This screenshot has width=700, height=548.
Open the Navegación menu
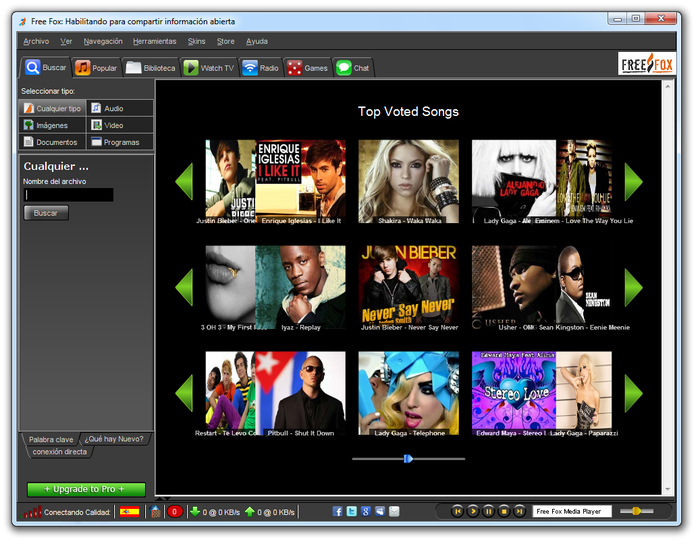click(x=103, y=42)
